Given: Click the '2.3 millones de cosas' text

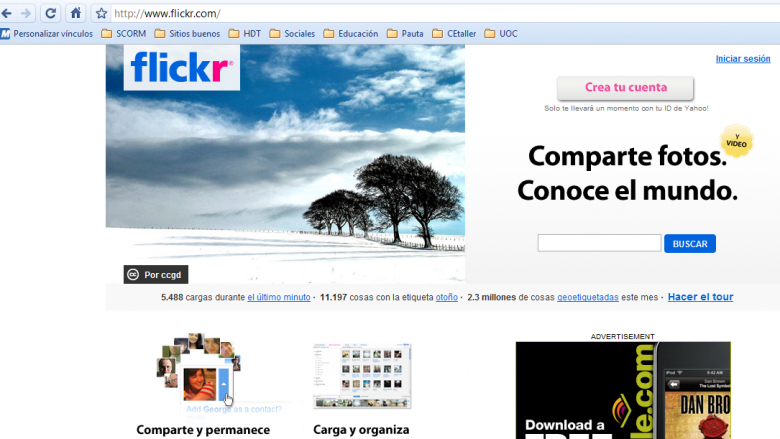Looking at the screenshot, I should pos(511,297).
